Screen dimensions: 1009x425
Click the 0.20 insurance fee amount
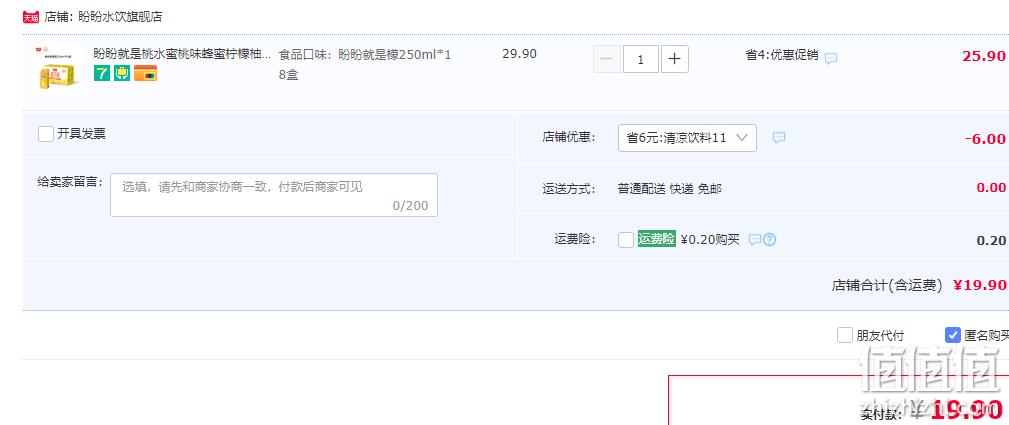(x=991, y=241)
